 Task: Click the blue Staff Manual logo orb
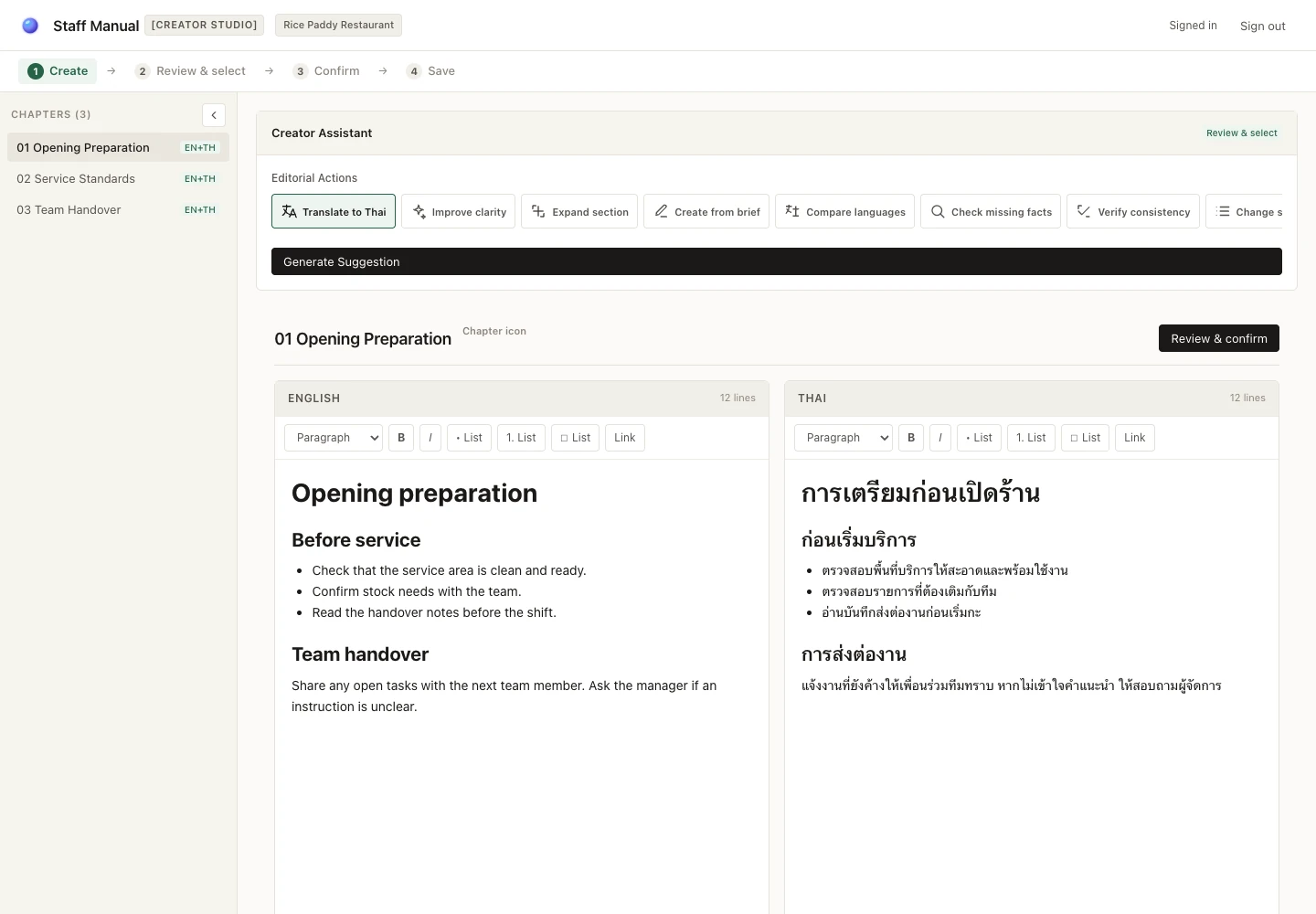30,26
